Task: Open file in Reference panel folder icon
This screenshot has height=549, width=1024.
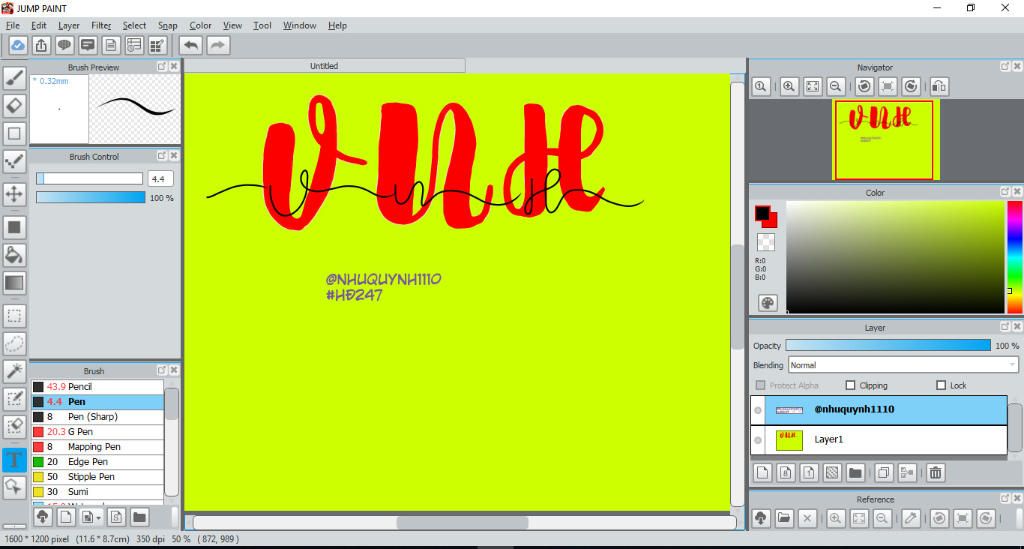Action: coord(784,518)
